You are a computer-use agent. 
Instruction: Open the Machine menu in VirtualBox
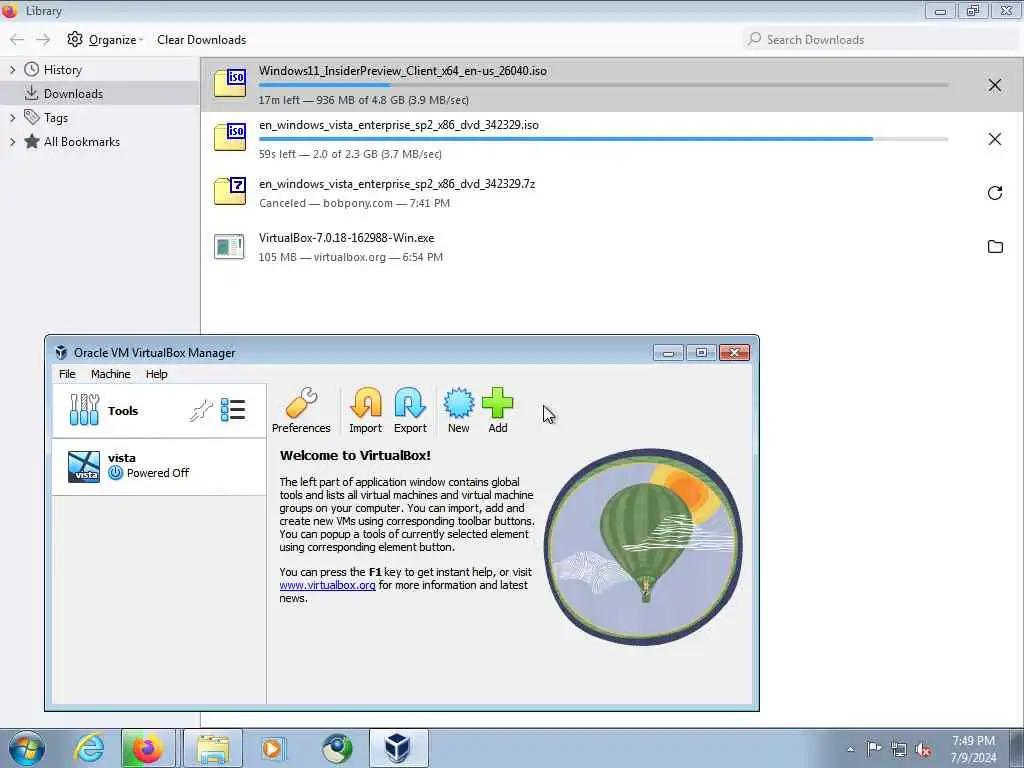(110, 374)
